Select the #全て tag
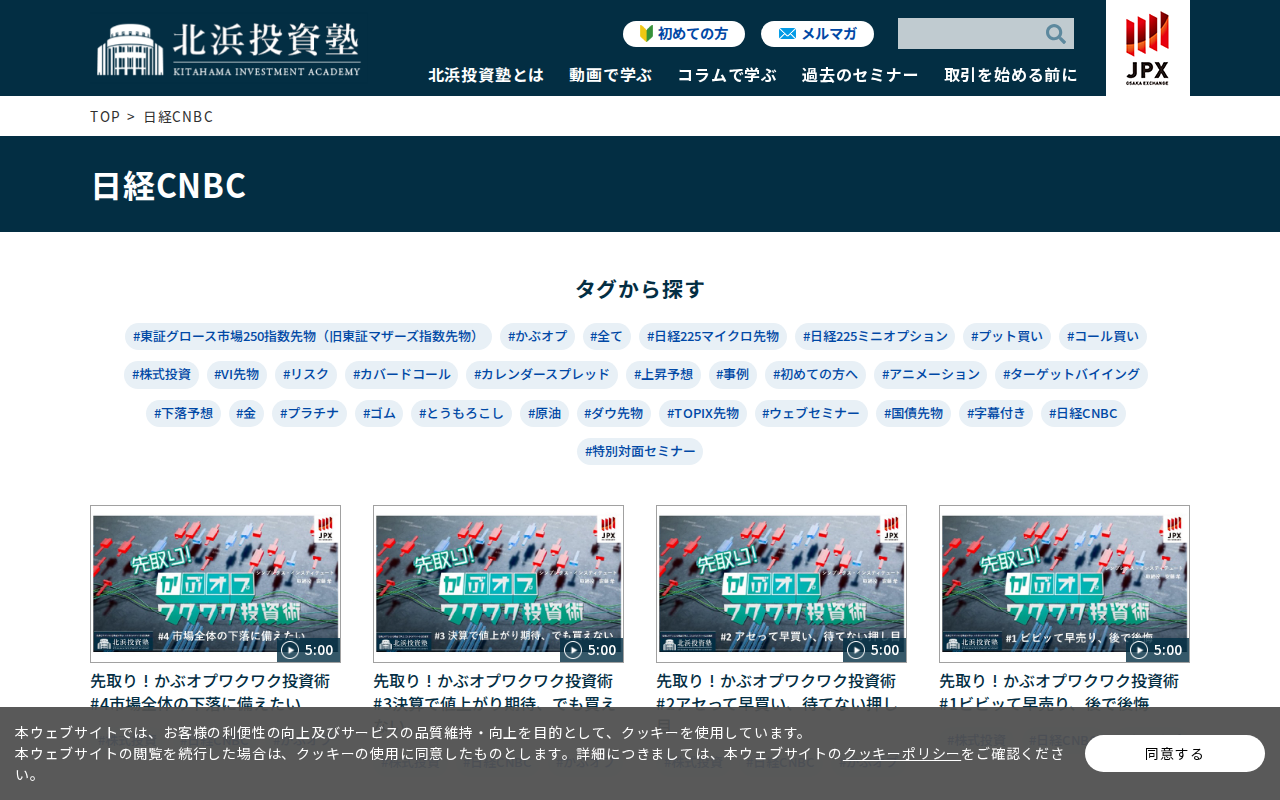1280x800 pixels. tap(607, 336)
